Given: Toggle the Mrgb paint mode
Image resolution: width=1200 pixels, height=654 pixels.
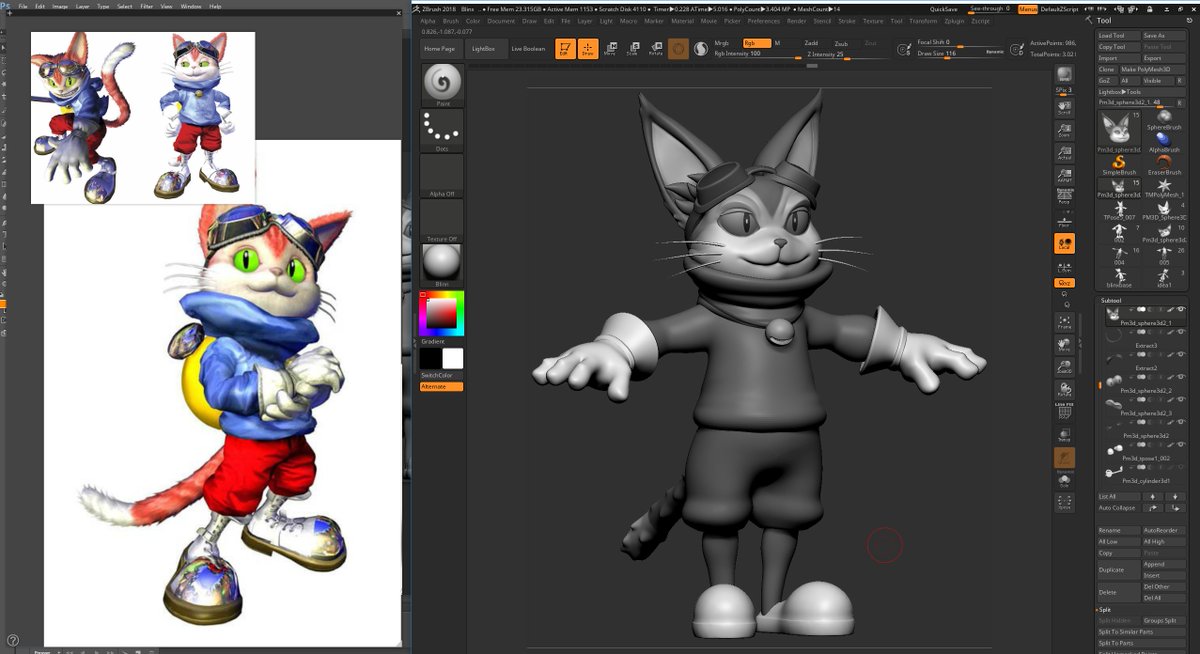Looking at the screenshot, I should pos(726,44).
